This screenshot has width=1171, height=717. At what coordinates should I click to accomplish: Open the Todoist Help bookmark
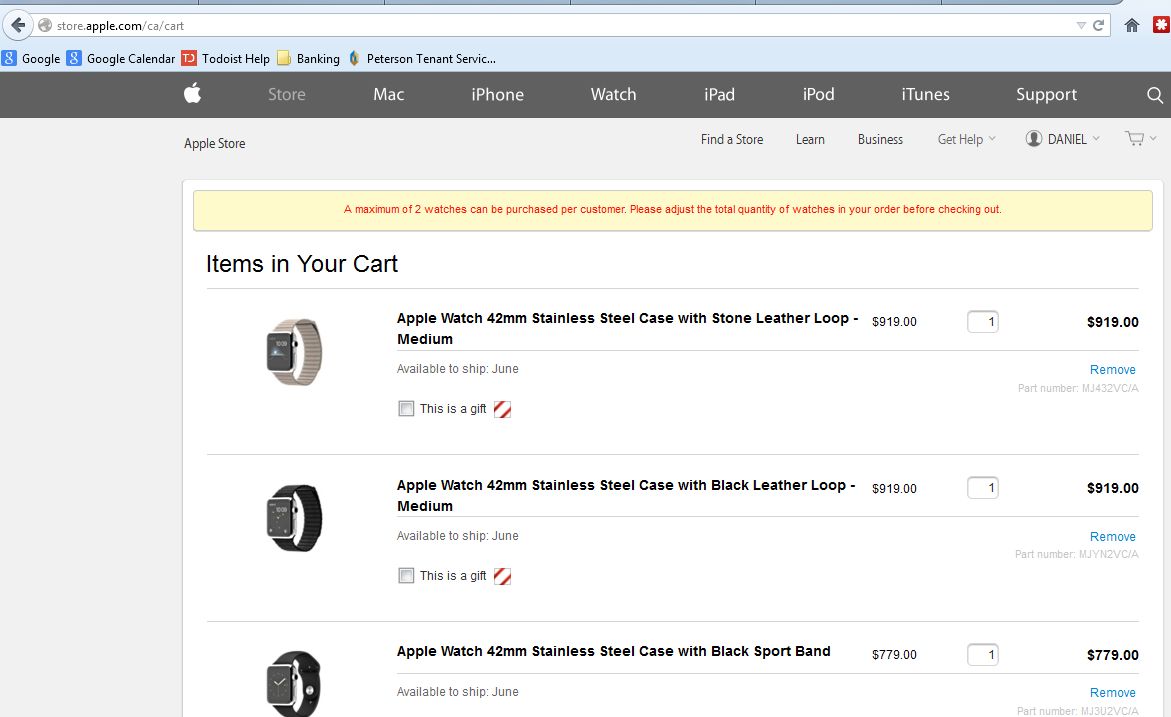pos(226,58)
